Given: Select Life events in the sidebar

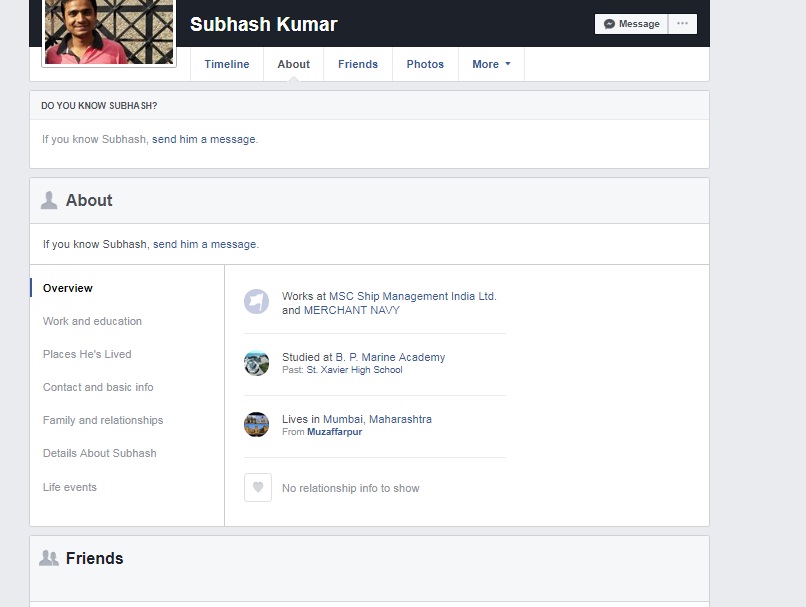Looking at the screenshot, I should (x=70, y=487).
